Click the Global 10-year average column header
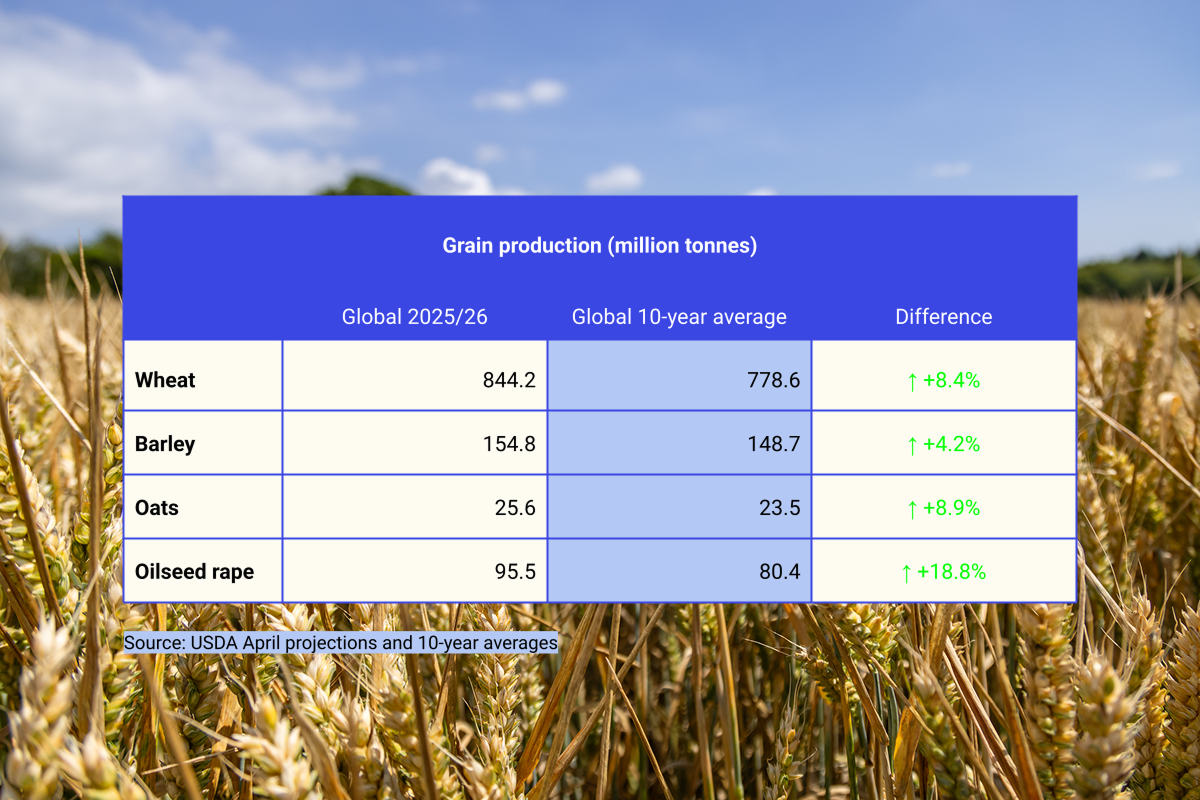1200x800 pixels. point(679,316)
